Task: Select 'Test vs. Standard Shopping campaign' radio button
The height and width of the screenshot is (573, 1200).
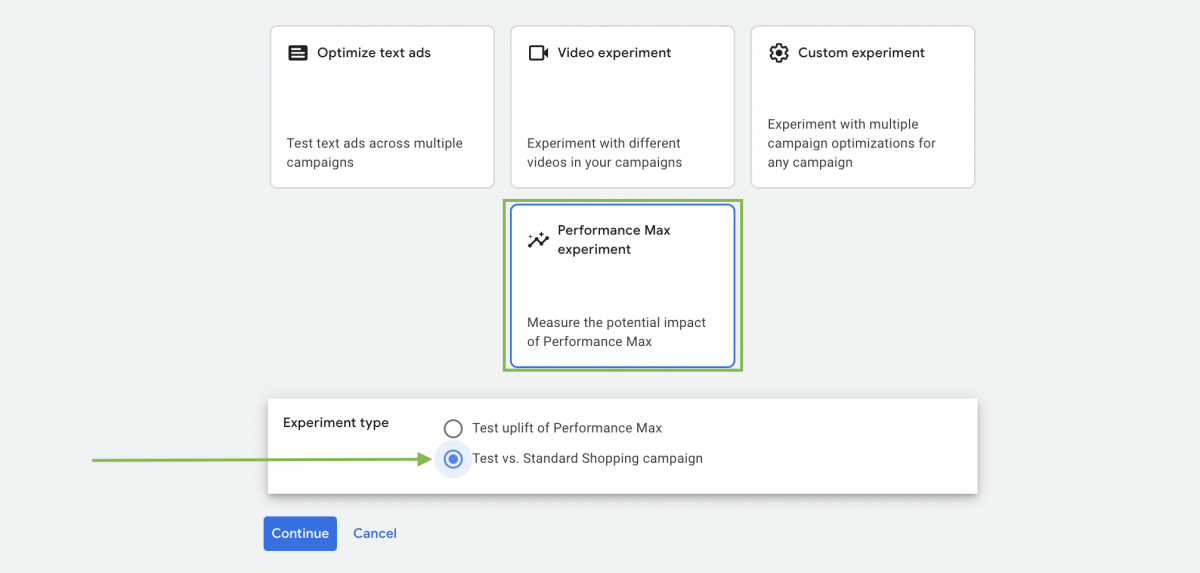Action: tap(453, 459)
